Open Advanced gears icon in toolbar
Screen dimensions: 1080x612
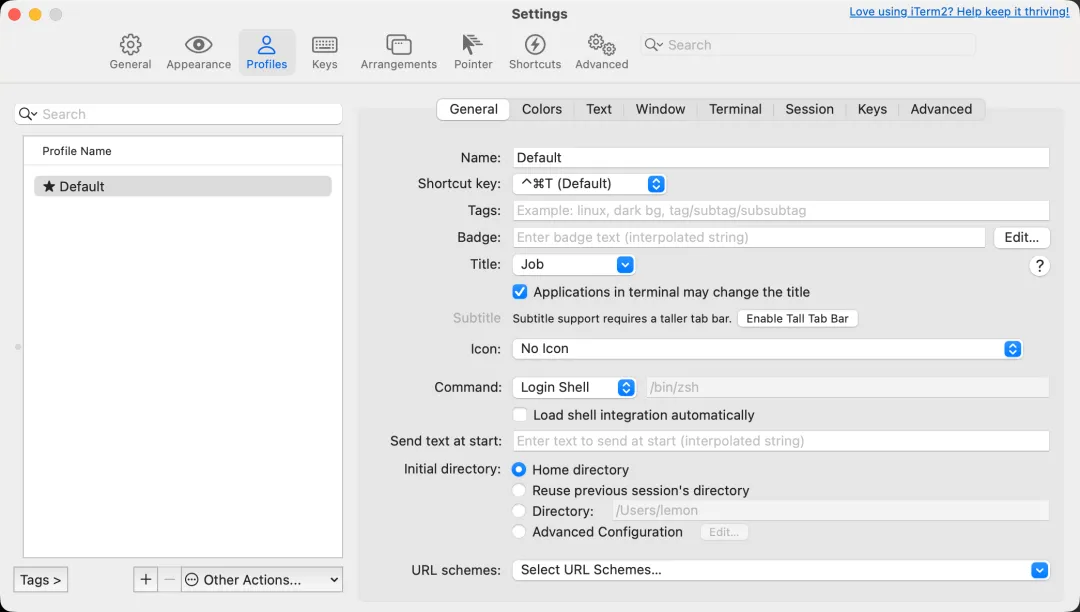point(601,45)
